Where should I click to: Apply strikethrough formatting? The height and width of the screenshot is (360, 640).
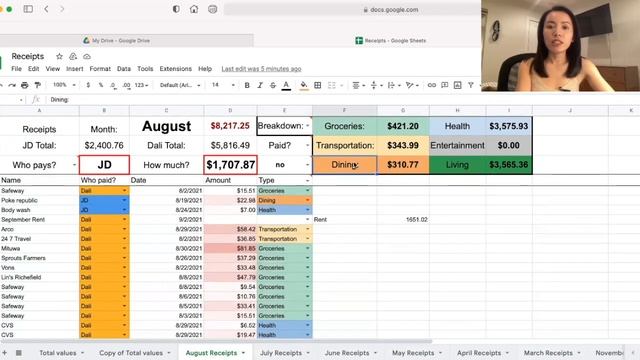coord(273,85)
